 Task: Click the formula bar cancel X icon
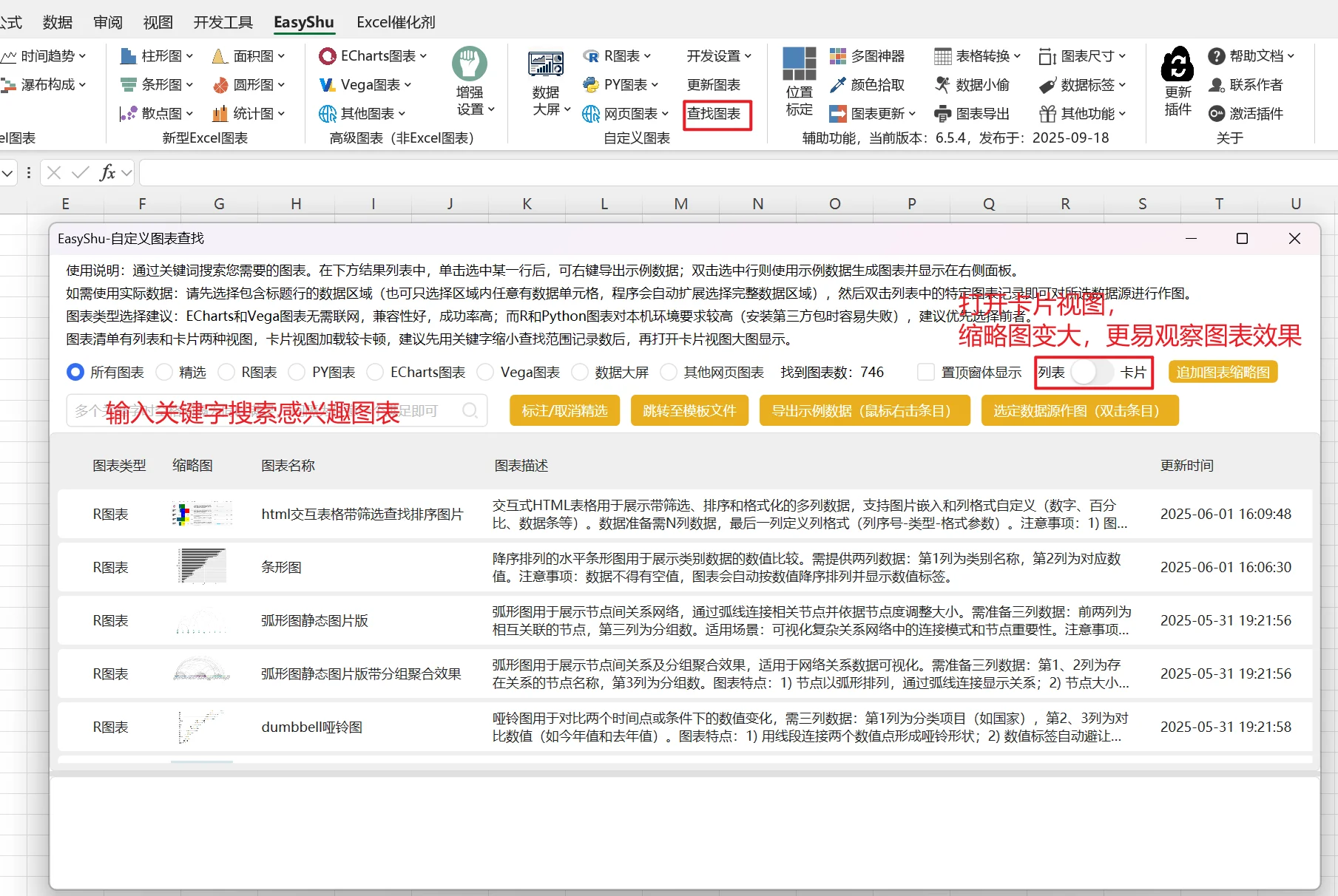coord(54,173)
